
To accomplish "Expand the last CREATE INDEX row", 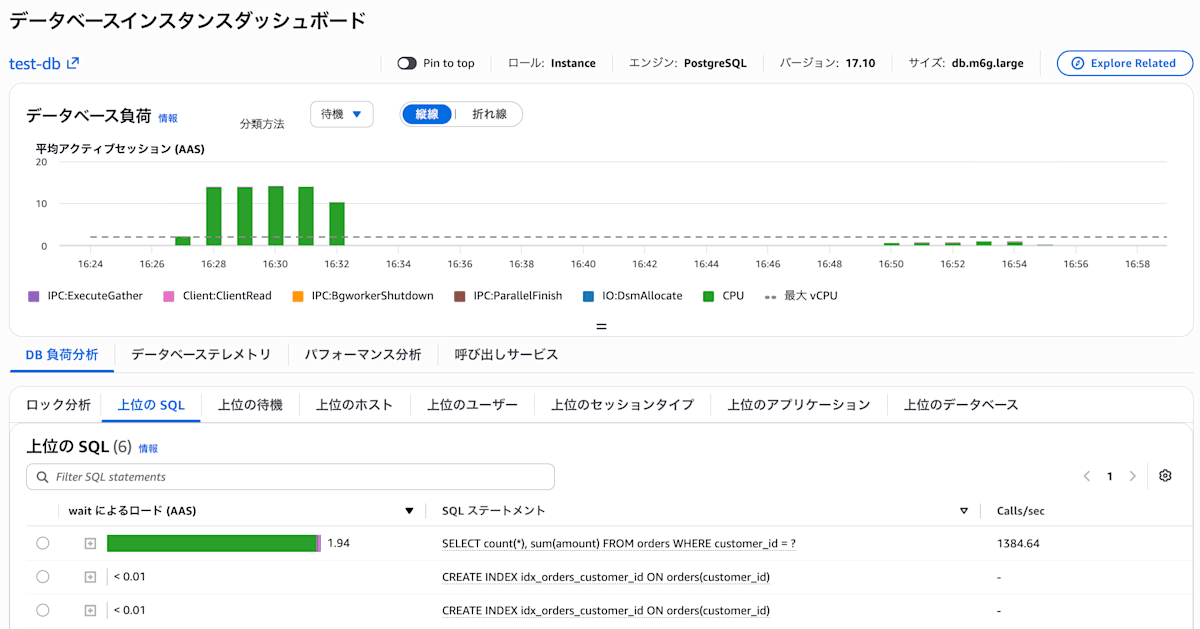I will 90,610.
